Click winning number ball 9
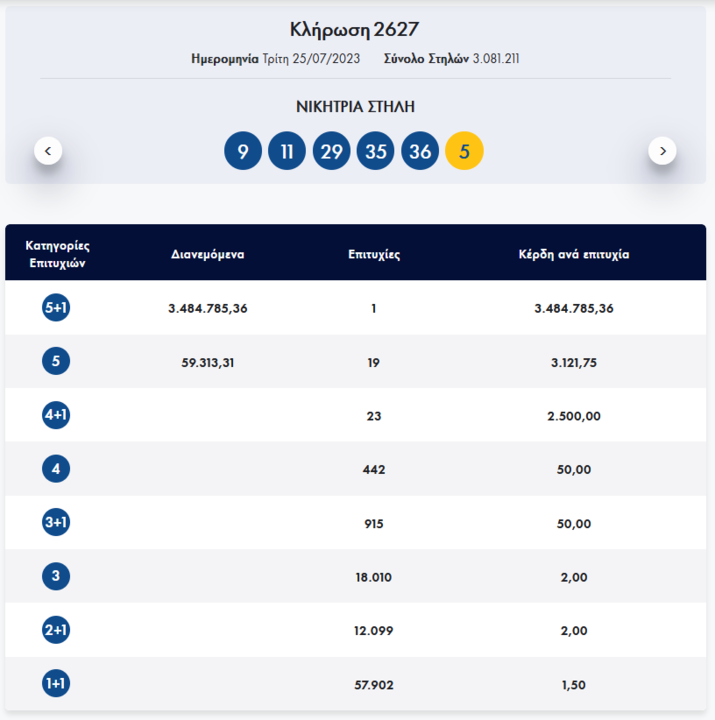The width and height of the screenshot is (715, 720). pos(243,152)
